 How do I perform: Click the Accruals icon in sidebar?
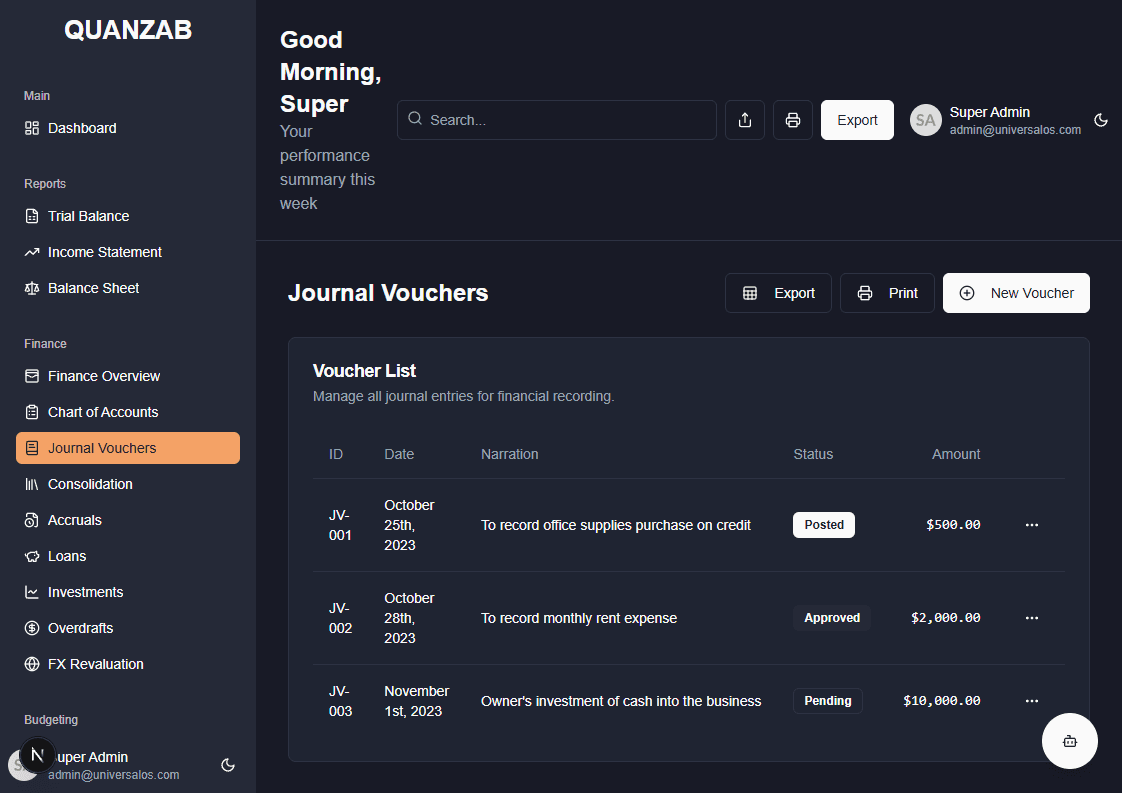click(x=31, y=520)
